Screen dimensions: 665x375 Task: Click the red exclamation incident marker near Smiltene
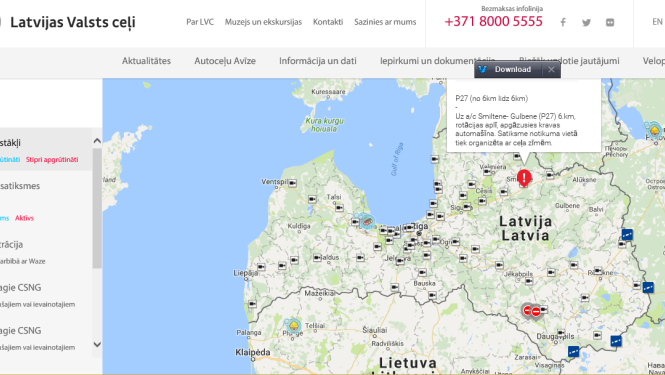tap(524, 178)
